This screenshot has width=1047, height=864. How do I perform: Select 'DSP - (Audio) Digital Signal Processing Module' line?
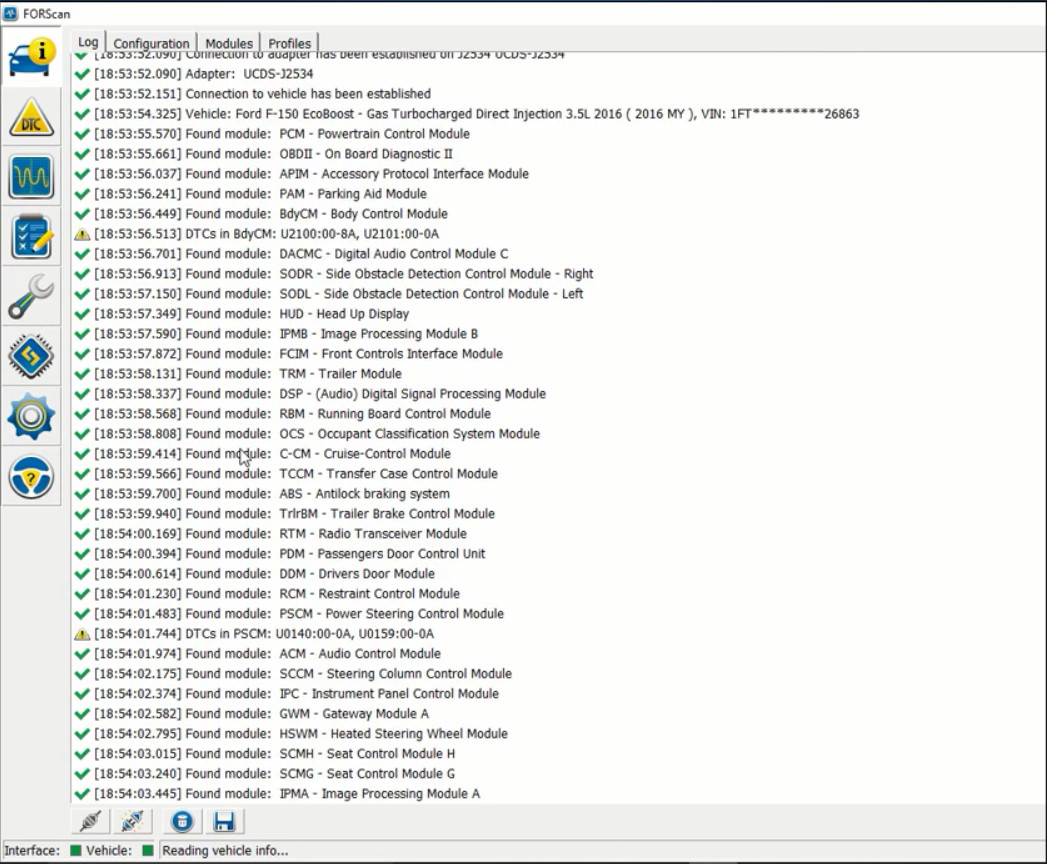[x=320, y=394]
